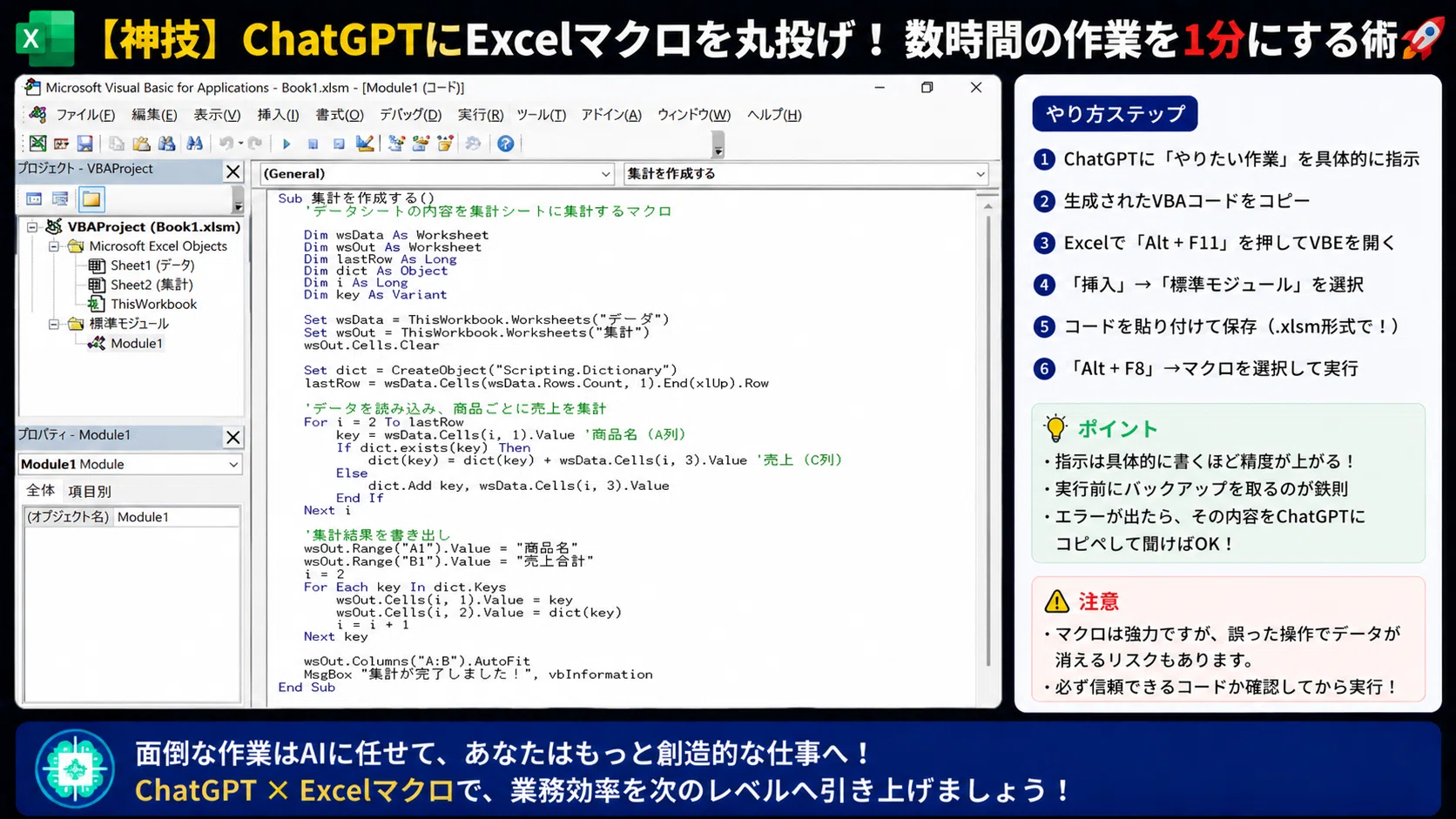Close the プロジェクト - VBAProject panel
The width and height of the screenshot is (1456, 819).
(233, 171)
